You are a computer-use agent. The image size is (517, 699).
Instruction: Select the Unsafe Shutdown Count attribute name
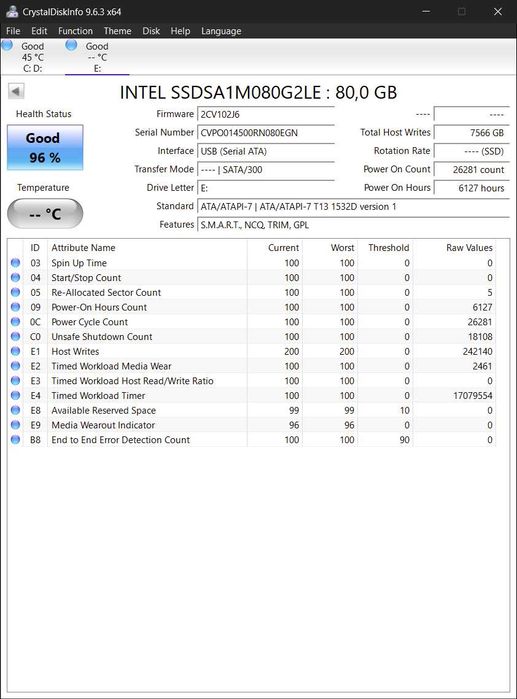coord(102,337)
